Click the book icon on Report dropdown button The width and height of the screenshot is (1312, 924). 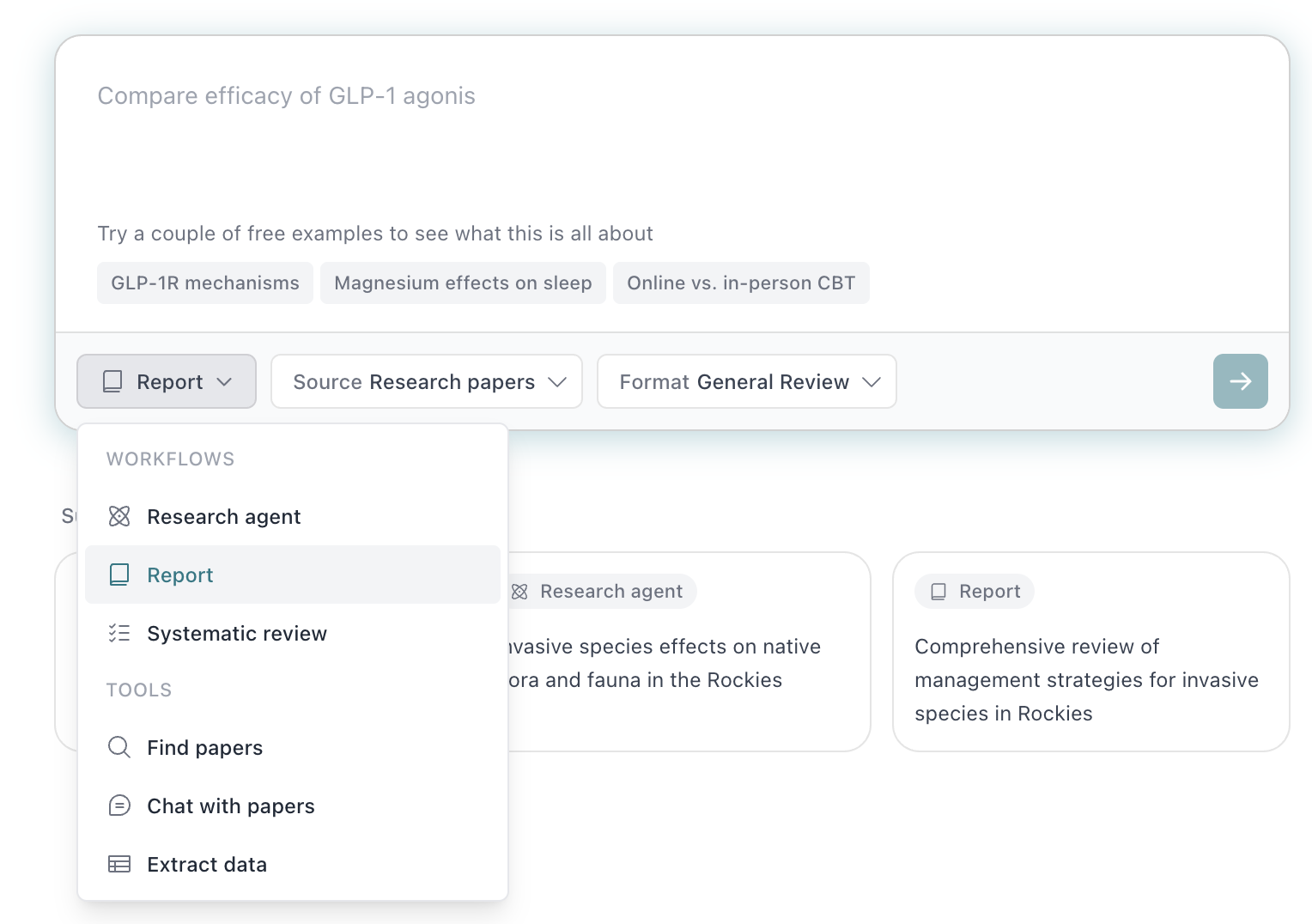tap(112, 381)
